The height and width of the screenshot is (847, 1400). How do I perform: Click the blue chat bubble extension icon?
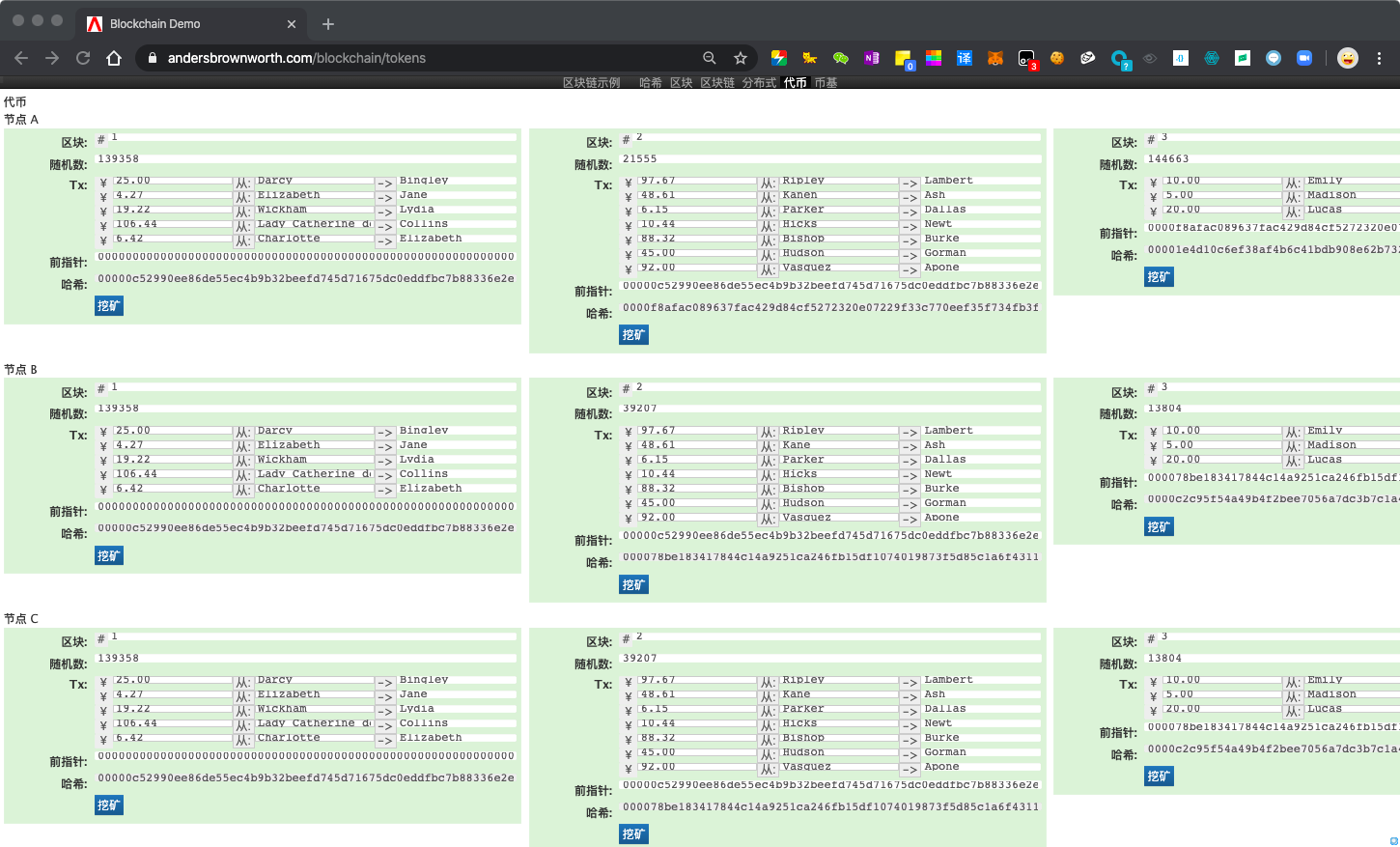1274,58
